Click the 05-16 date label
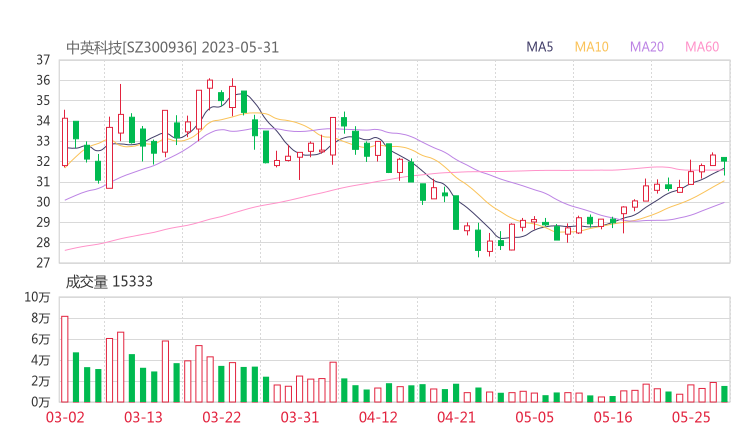740x440 pixels. click(613, 417)
